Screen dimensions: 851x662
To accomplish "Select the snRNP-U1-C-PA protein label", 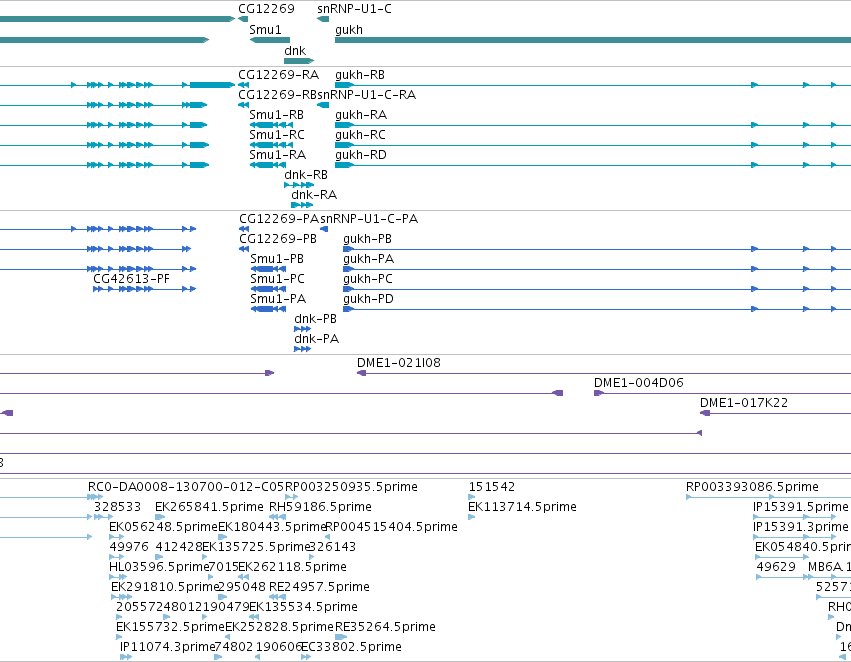I will pos(369,219).
